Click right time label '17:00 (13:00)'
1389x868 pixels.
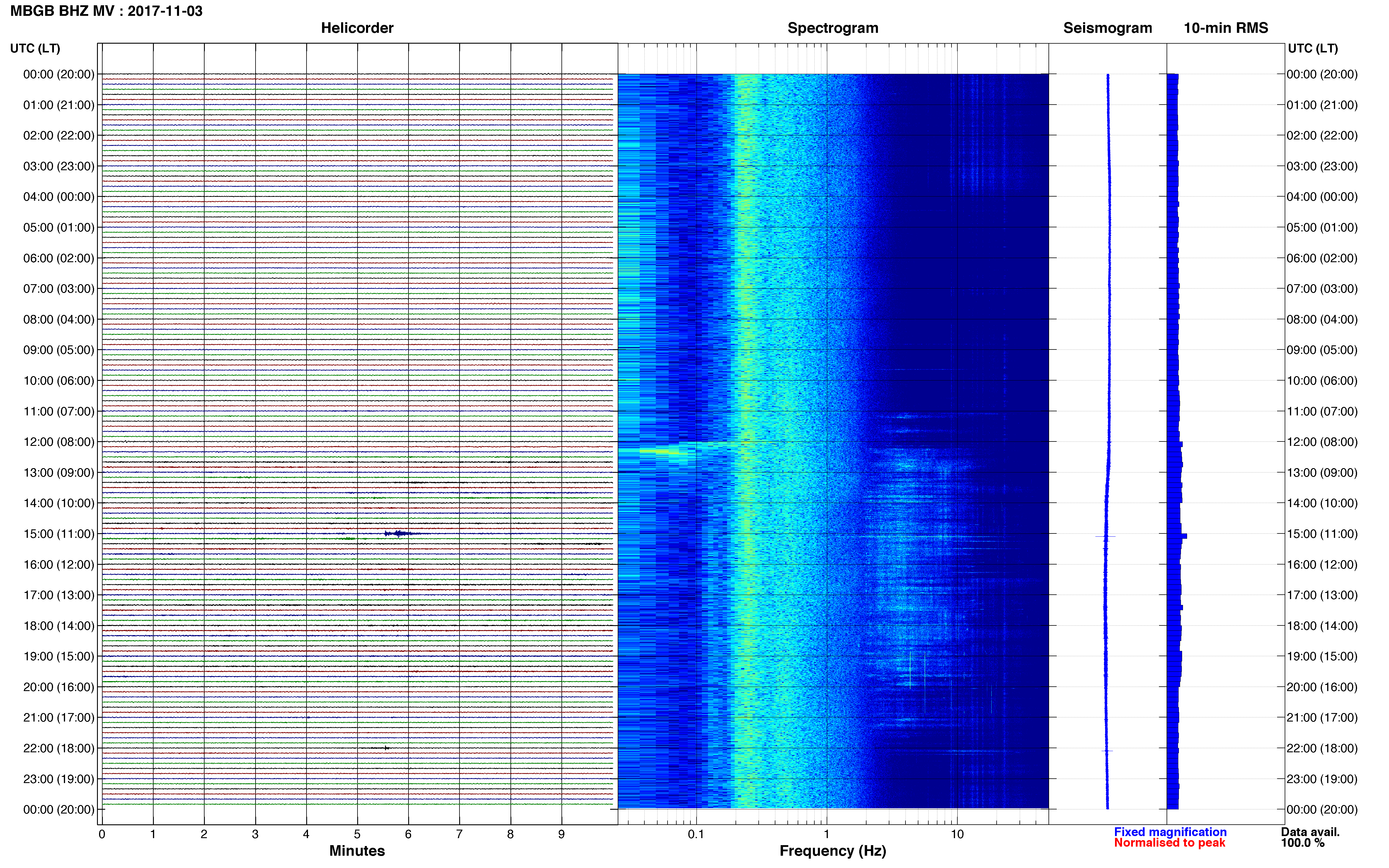[x=1322, y=595]
